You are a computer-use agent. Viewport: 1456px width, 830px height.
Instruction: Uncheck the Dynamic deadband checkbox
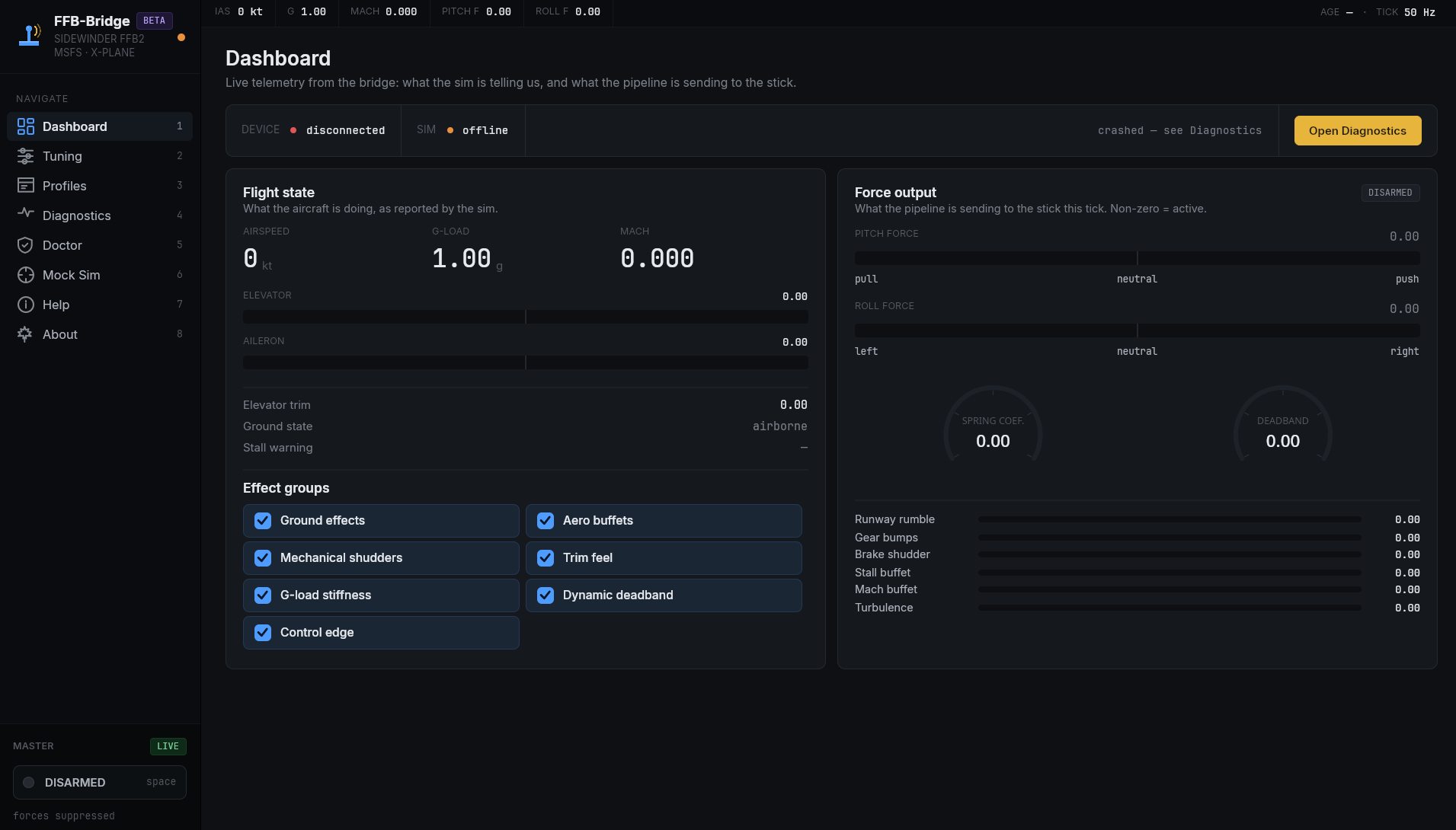tap(546, 595)
